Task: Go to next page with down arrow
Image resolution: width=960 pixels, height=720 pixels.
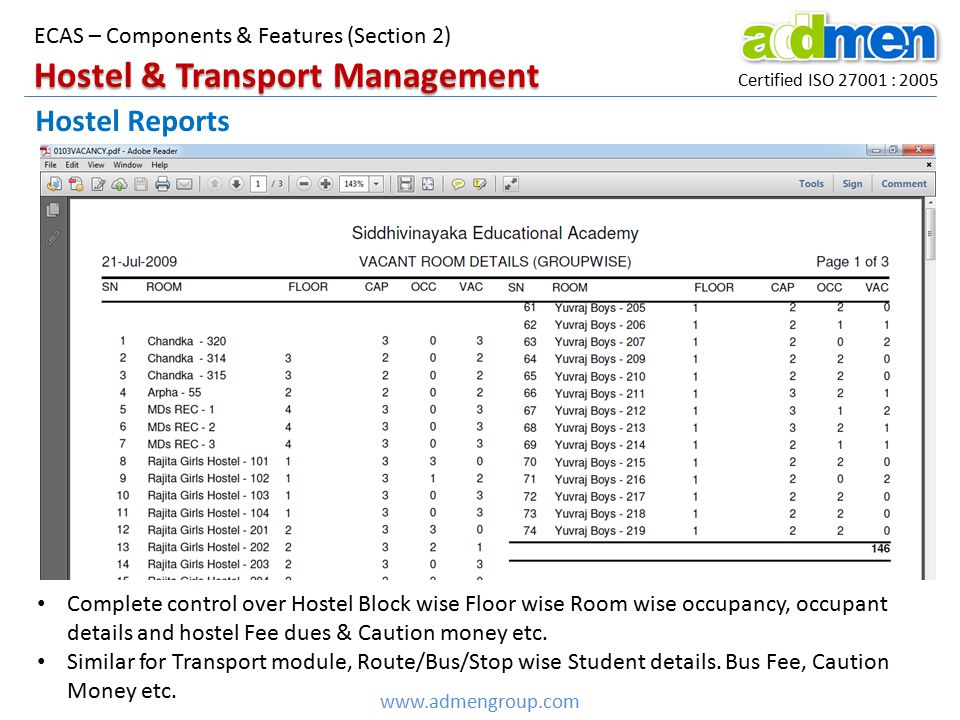Action: pyautogui.click(x=236, y=184)
